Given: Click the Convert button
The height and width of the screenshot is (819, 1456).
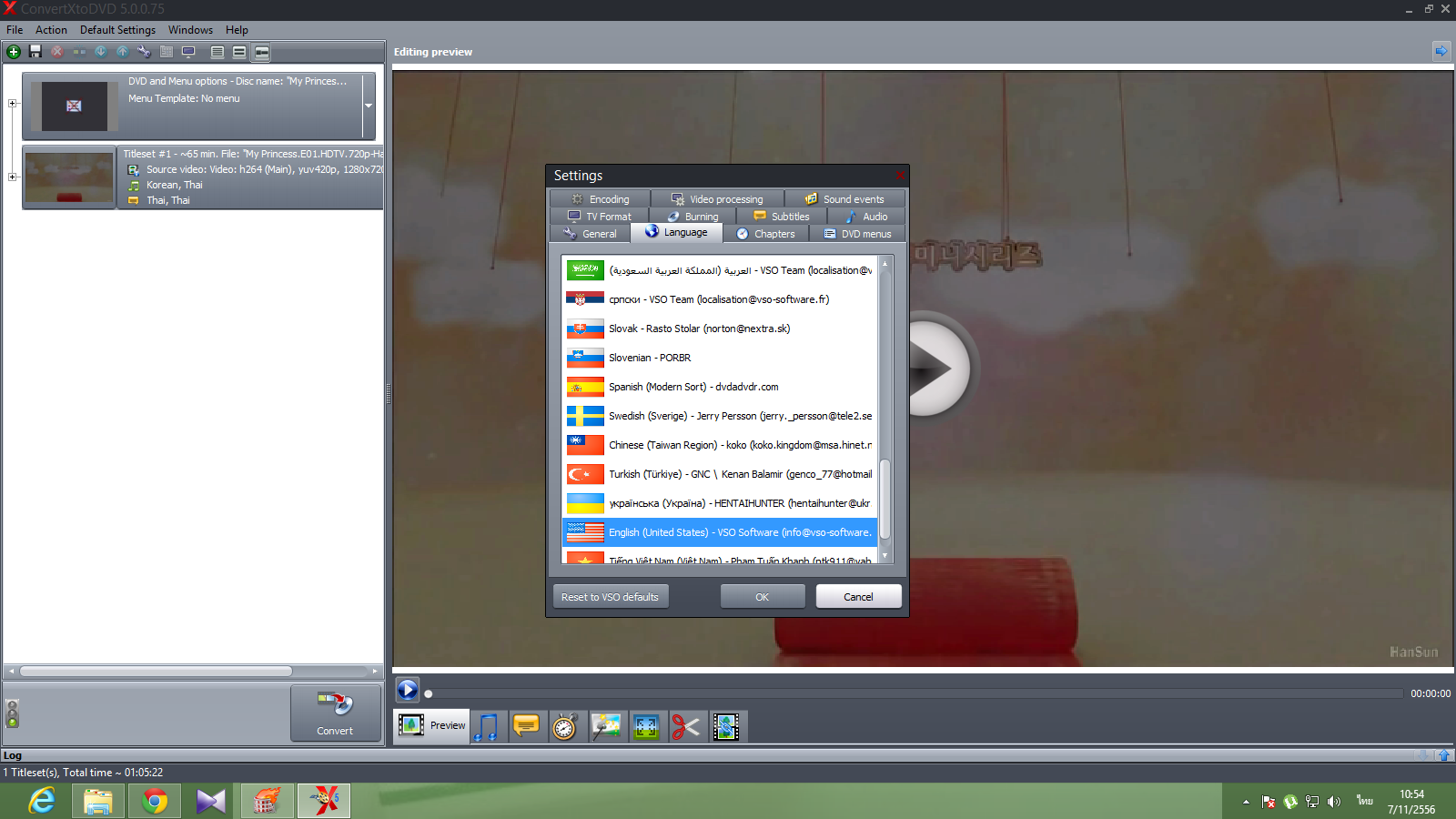Looking at the screenshot, I should (x=335, y=713).
